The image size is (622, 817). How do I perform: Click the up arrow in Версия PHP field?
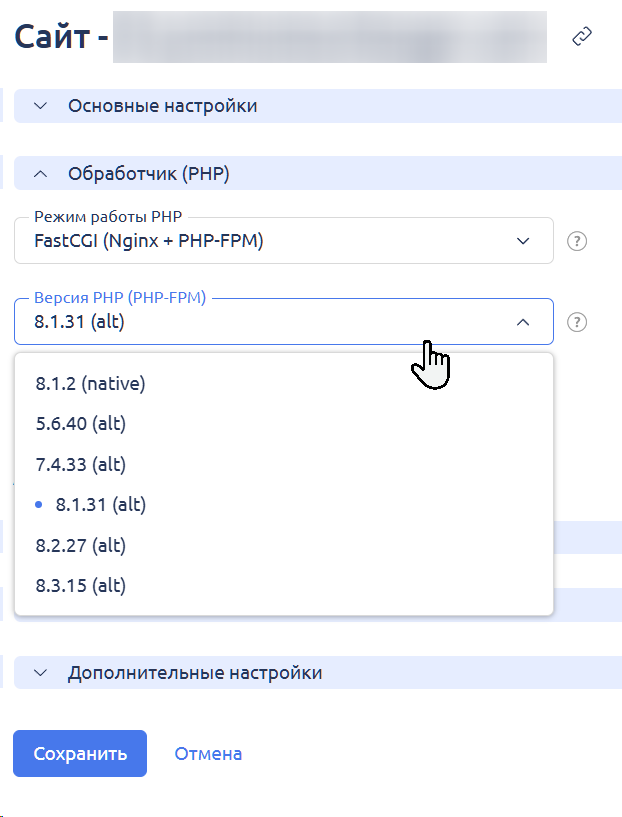click(x=522, y=322)
